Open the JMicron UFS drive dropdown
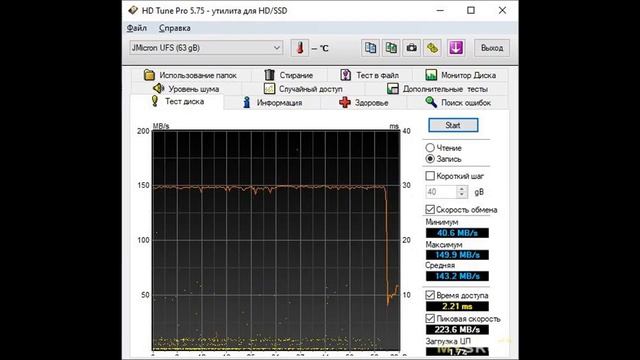Image resolution: width=640 pixels, height=360 pixels. click(206, 48)
